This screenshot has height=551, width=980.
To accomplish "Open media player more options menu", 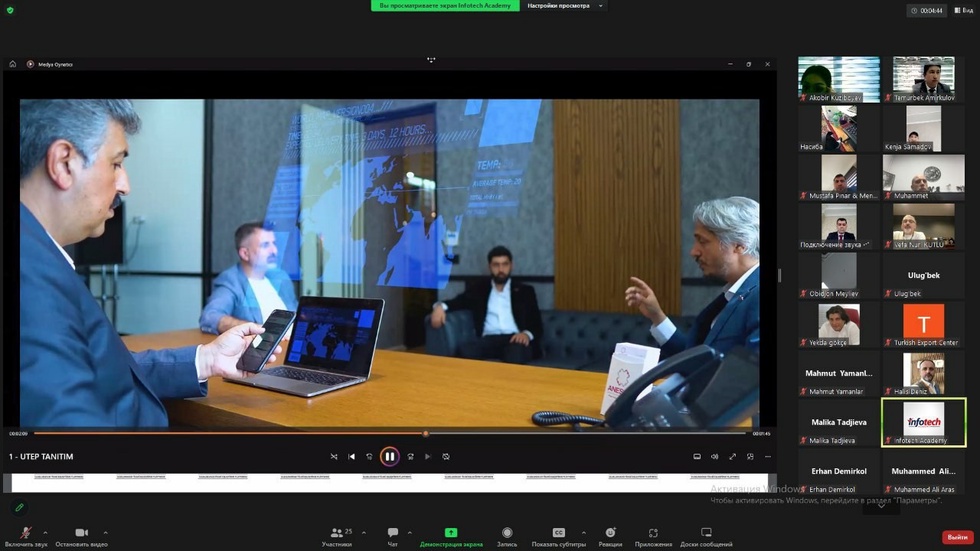I will point(768,456).
